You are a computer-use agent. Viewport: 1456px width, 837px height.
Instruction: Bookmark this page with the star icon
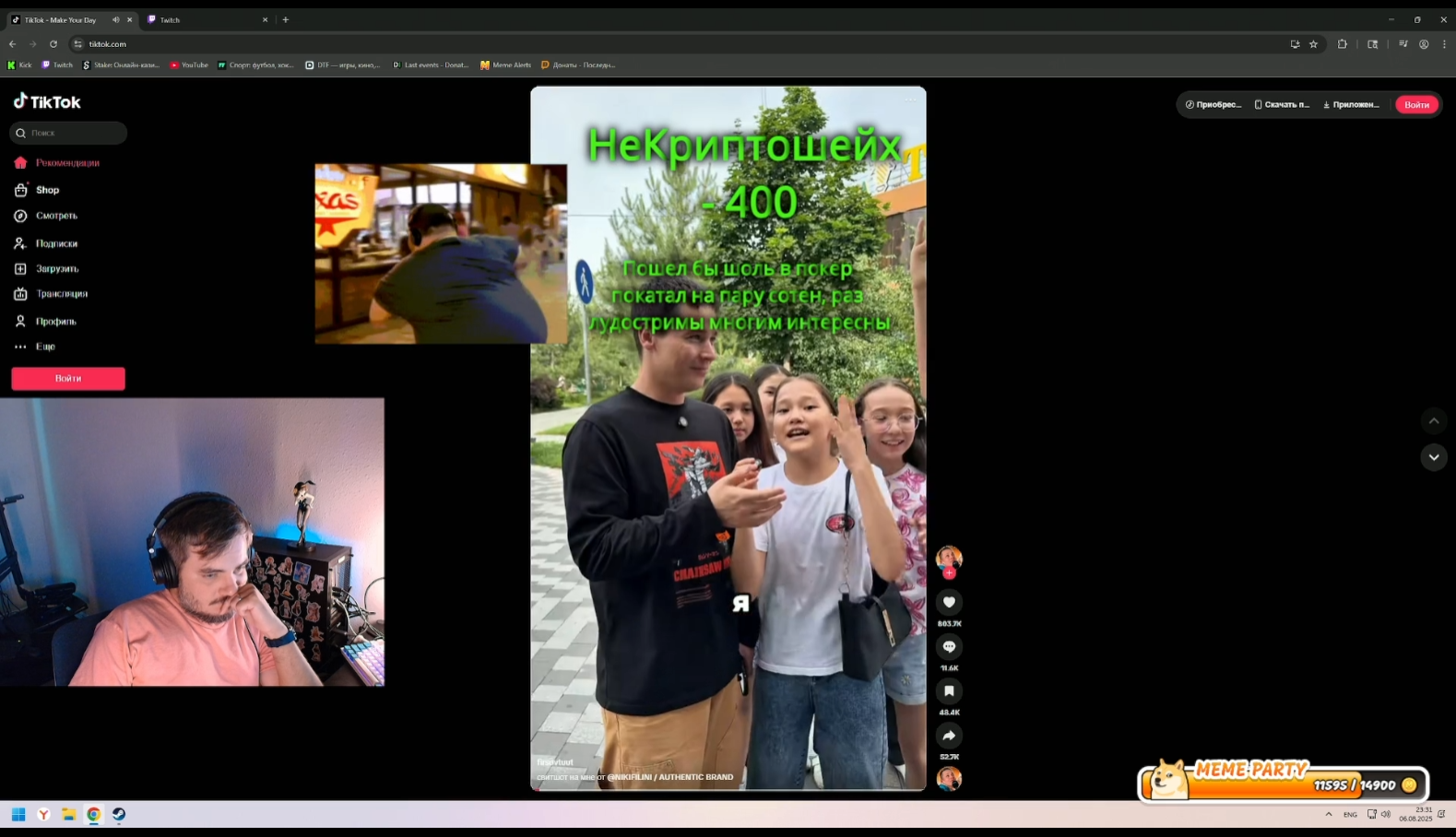coord(1314,44)
